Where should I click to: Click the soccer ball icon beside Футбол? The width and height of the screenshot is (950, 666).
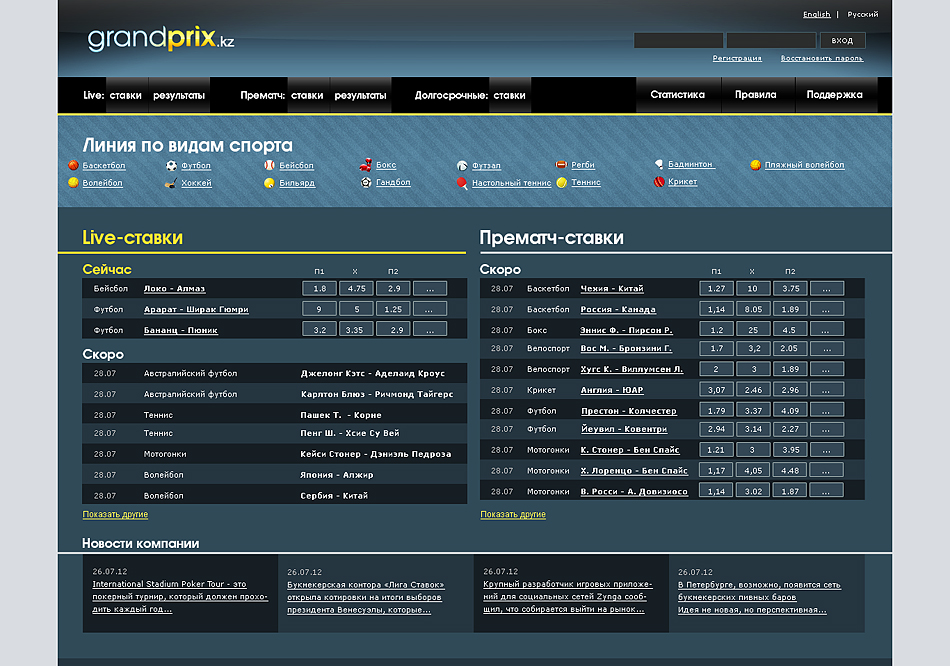tap(171, 165)
